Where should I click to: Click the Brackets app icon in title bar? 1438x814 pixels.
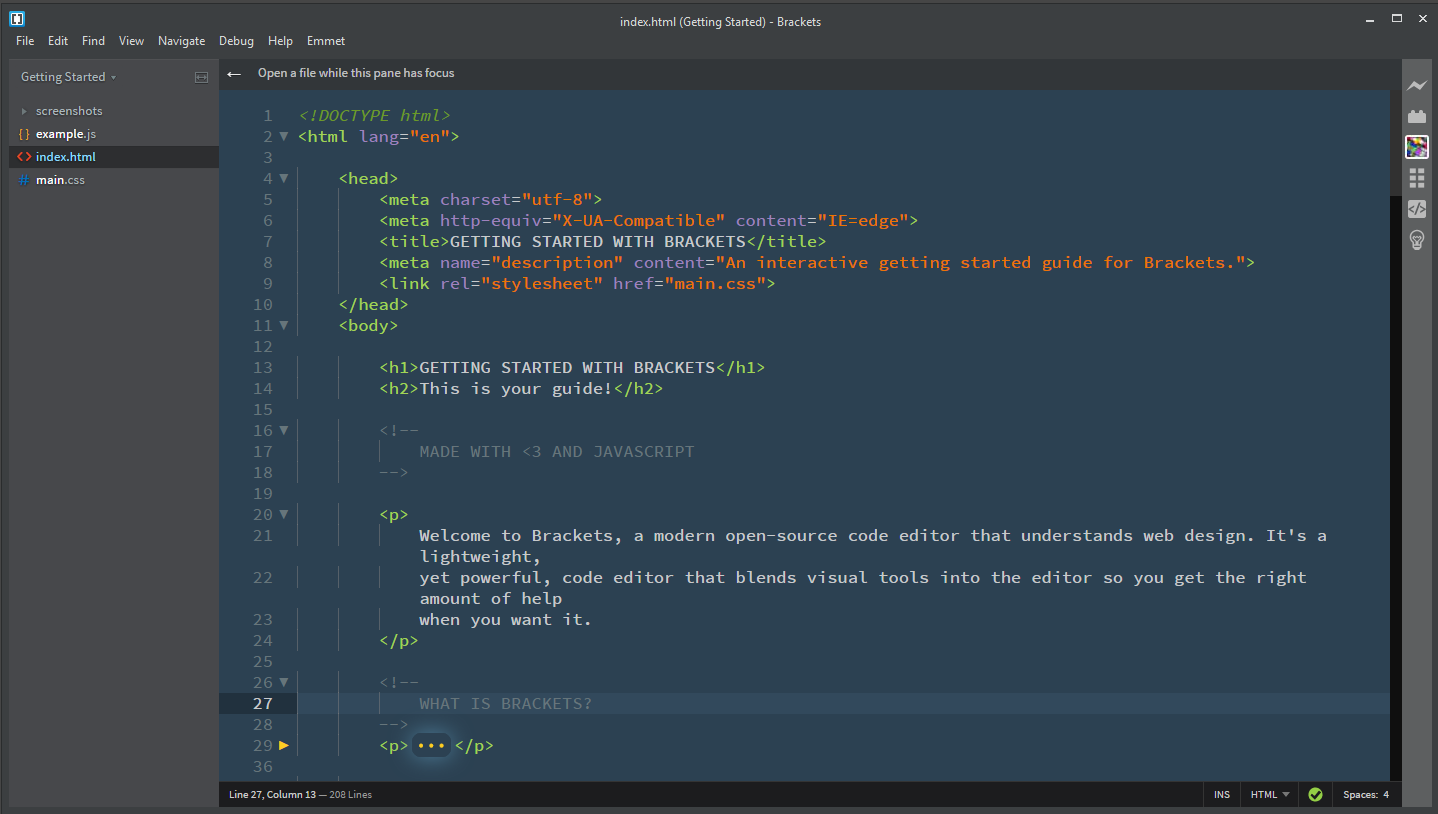(17, 18)
